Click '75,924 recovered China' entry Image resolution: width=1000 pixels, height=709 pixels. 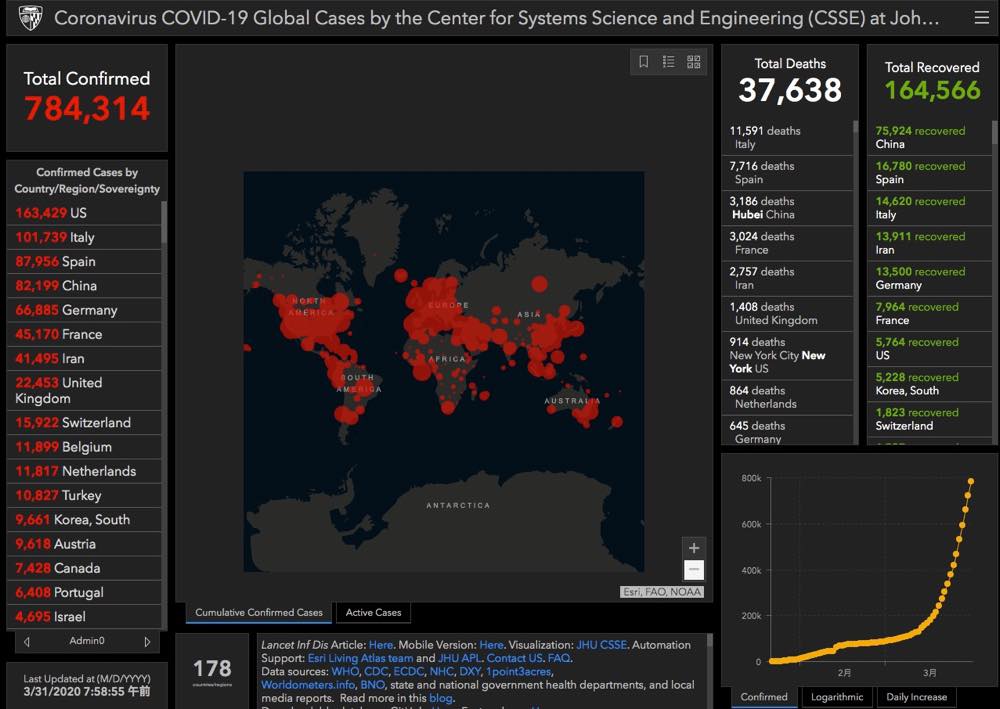pyautogui.click(x=929, y=137)
